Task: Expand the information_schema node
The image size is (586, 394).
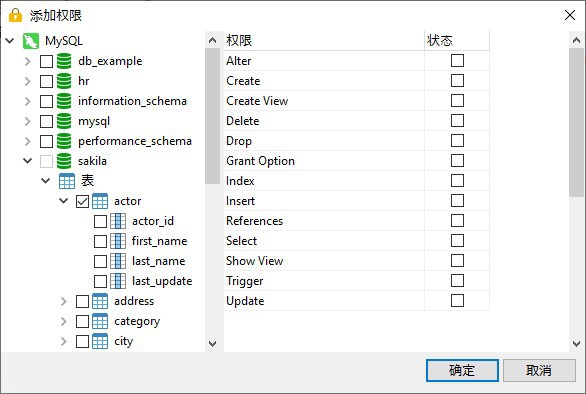Action: 28,101
